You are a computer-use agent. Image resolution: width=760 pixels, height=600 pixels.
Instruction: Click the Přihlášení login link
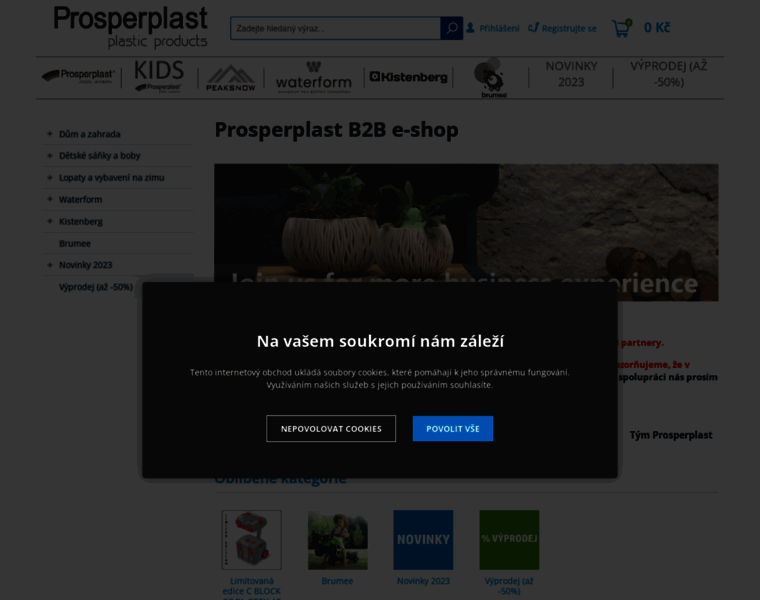(x=499, y=29)
